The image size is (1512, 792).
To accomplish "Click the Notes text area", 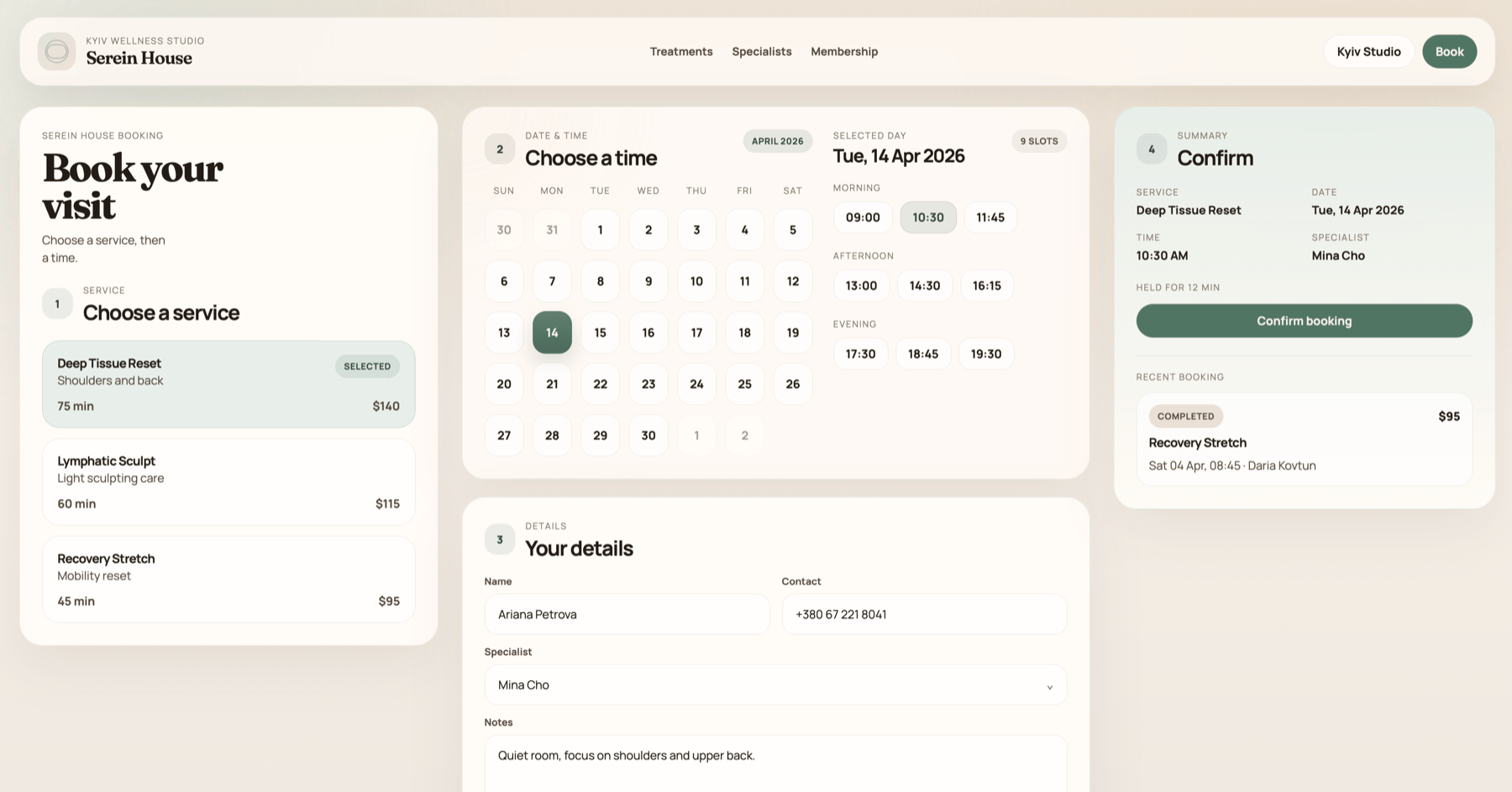I will pyautogui.click(x=775, y=763).
